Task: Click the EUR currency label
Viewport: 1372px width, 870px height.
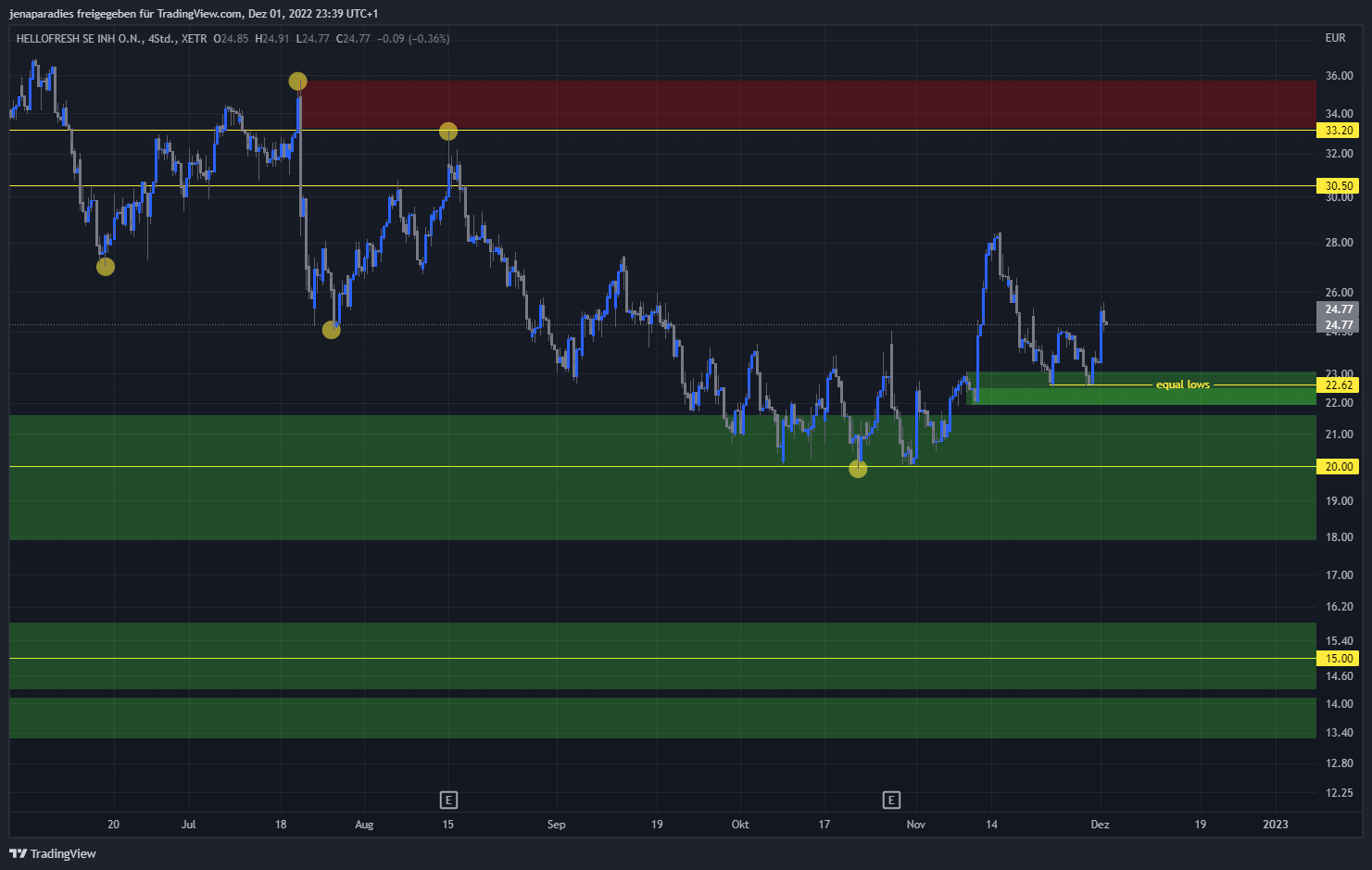Action: pos(1335,38)
